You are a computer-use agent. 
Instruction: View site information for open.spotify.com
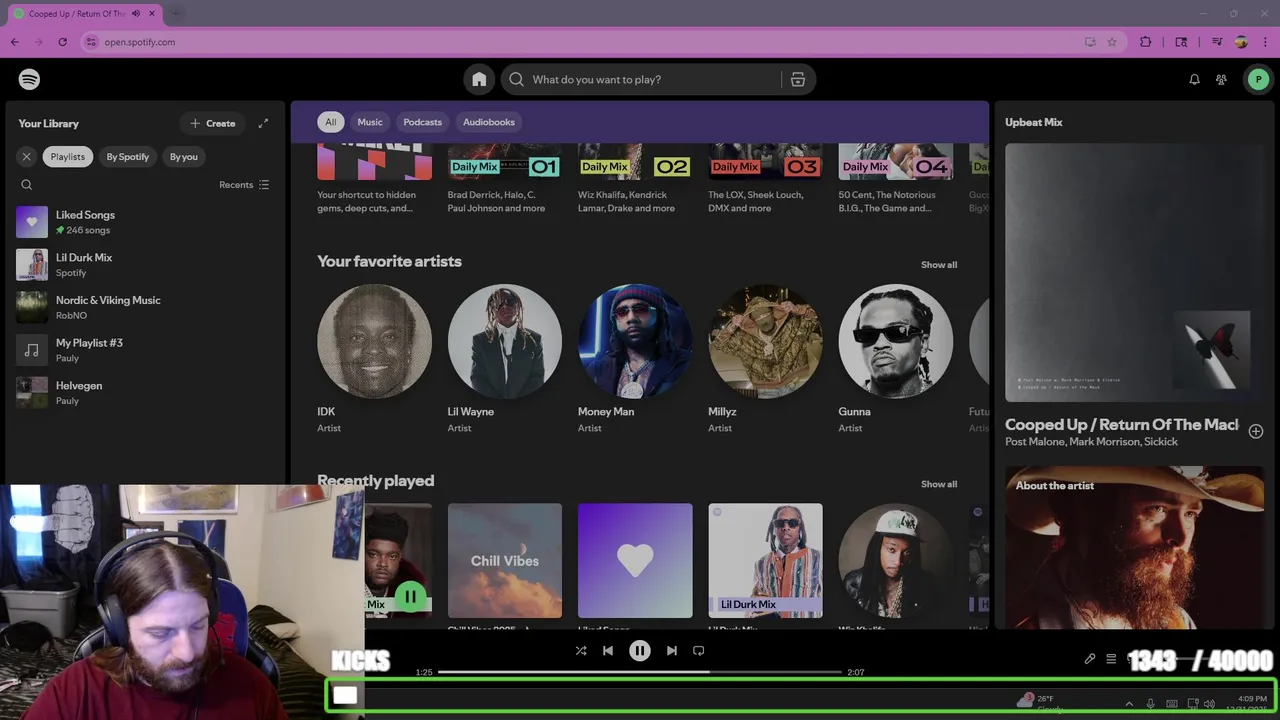(92, 42)
